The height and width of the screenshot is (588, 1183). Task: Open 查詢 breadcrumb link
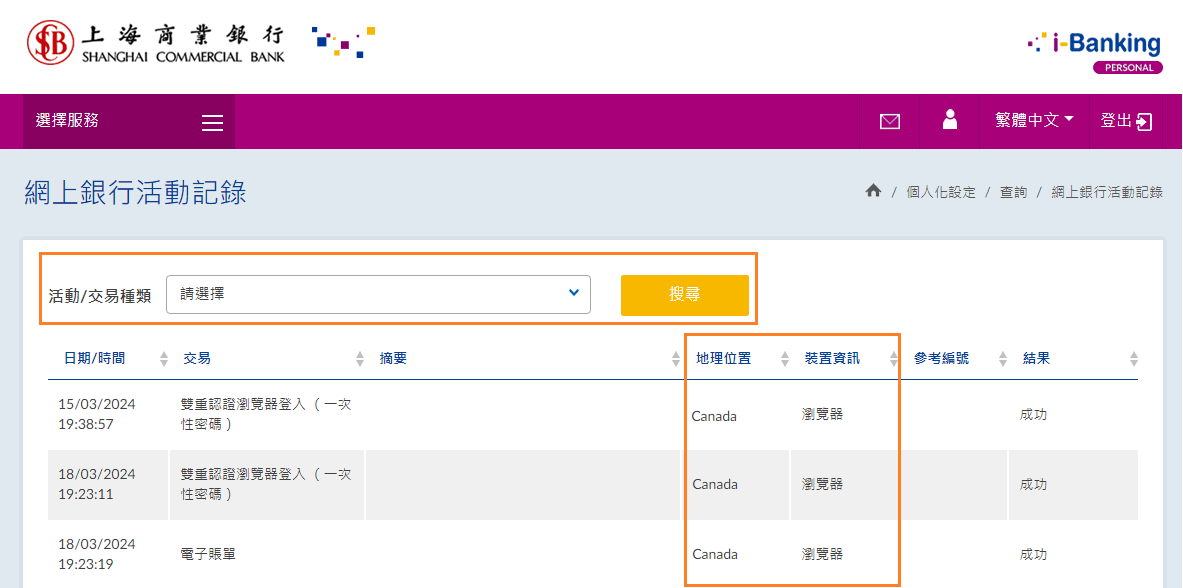tap(1013, 192)
